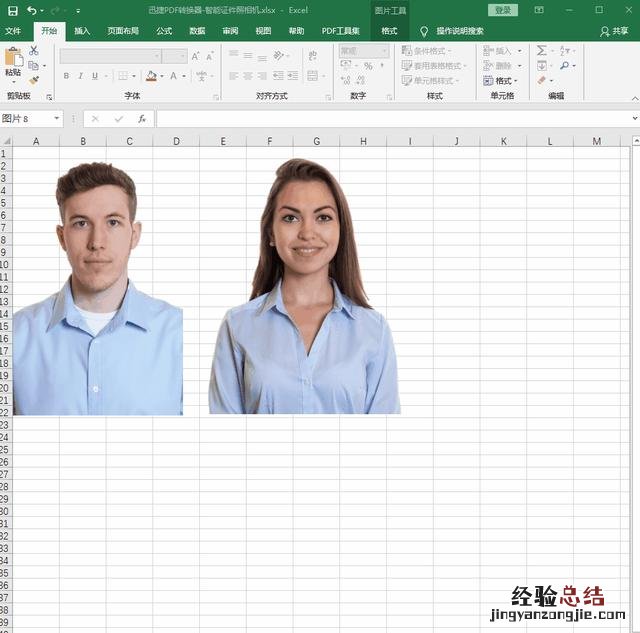The height and width of the screenshot is (633, 640).
Task: Switch to the Insert (插入) tab
Action: (82, 31)
